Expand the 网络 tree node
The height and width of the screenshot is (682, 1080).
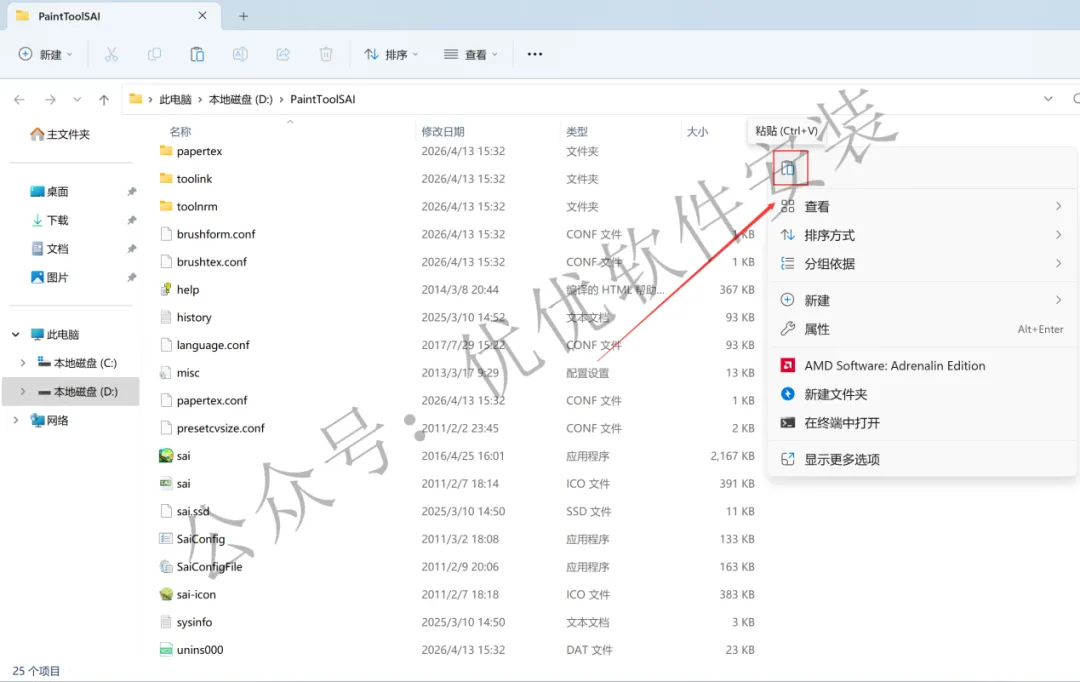15,420
